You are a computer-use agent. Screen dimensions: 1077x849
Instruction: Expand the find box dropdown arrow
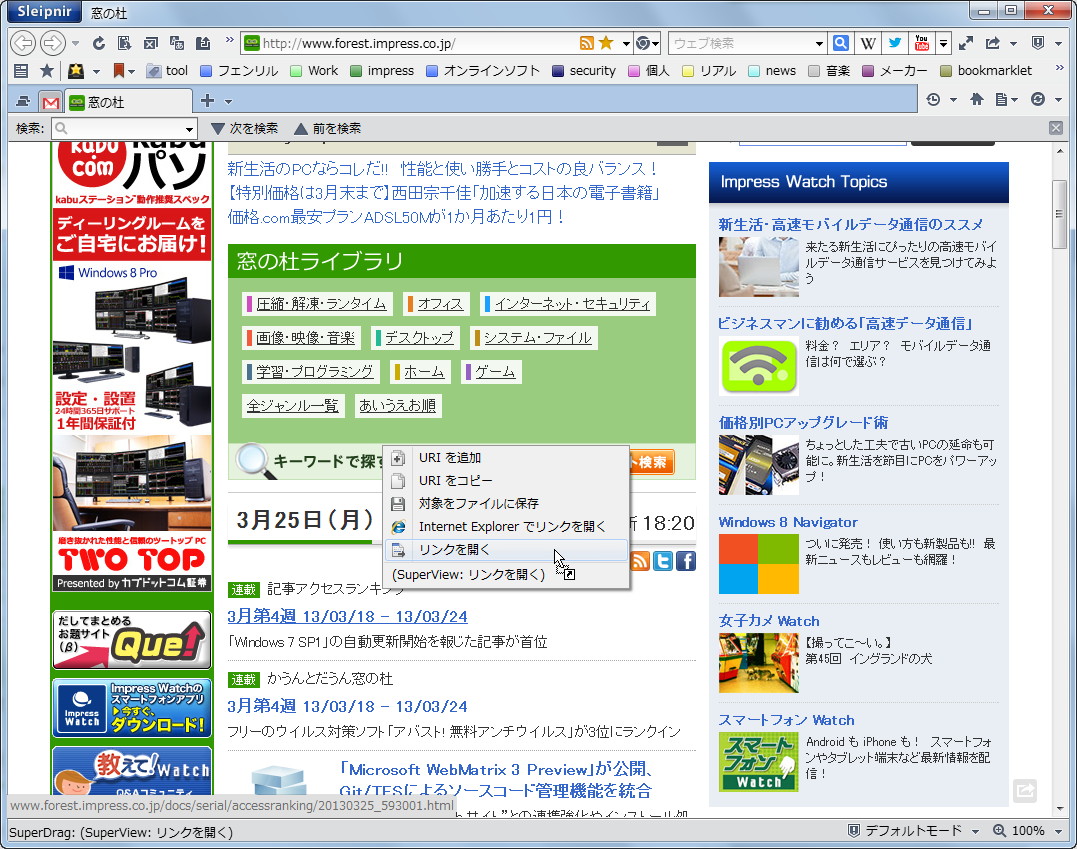pyautogui.click(x=189, y=128)
